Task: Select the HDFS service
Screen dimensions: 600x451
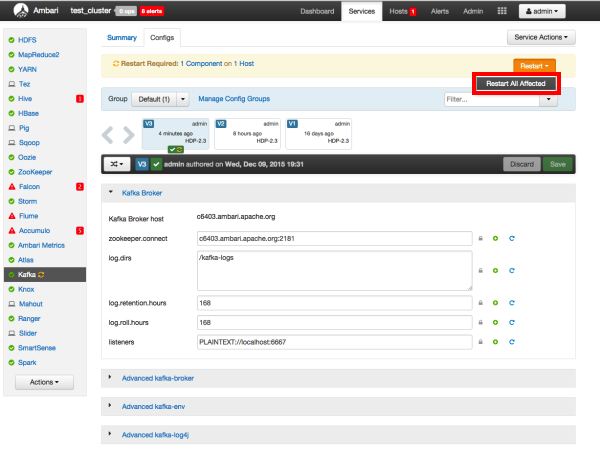Action: [x=27, y=40]
